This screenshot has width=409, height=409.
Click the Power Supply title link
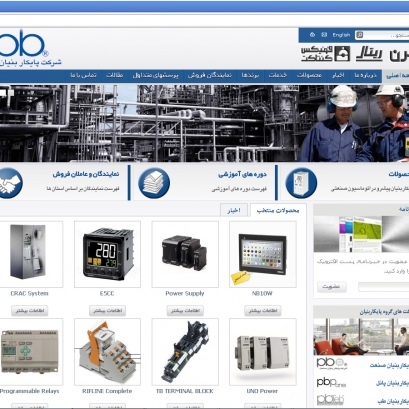tap(185, 293)
